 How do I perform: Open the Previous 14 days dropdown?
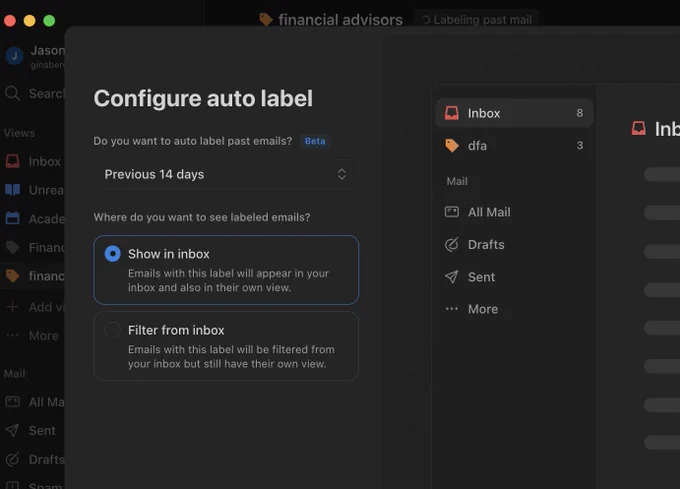226,174
